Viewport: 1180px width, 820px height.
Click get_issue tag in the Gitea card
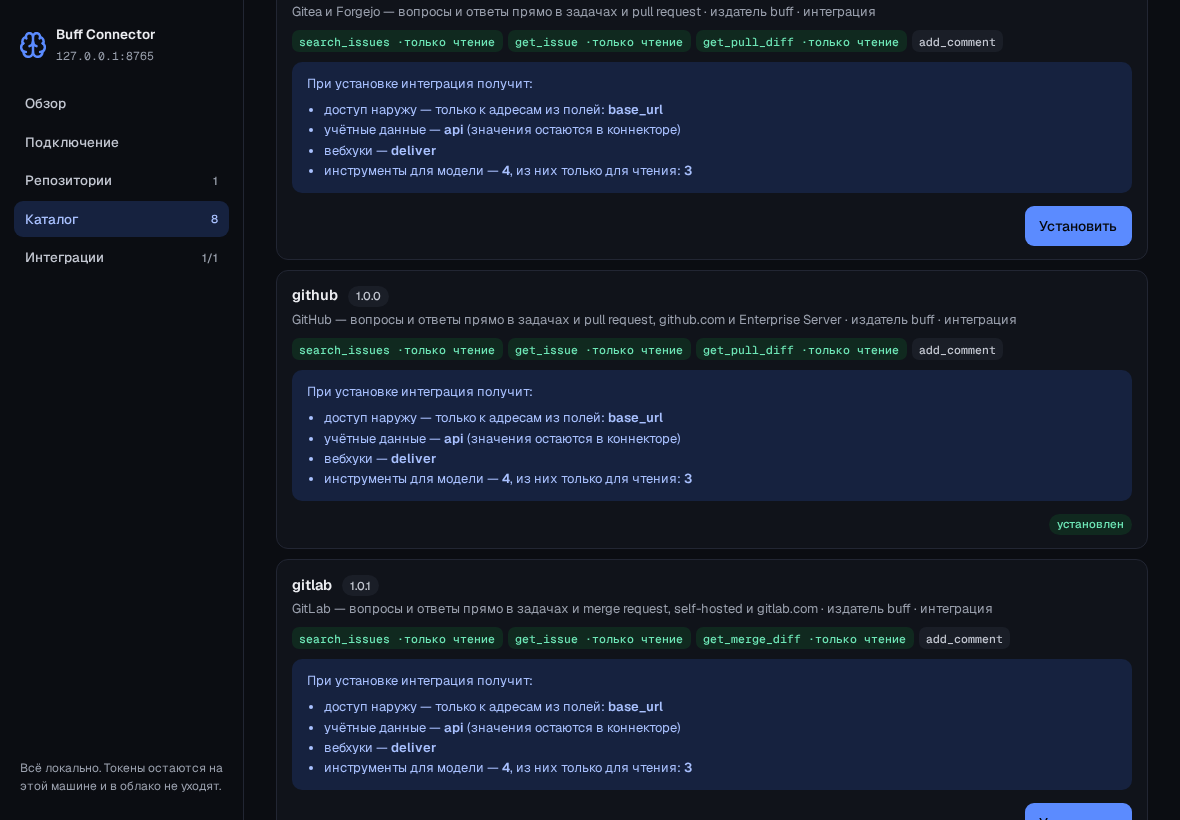tap(598, 42)
